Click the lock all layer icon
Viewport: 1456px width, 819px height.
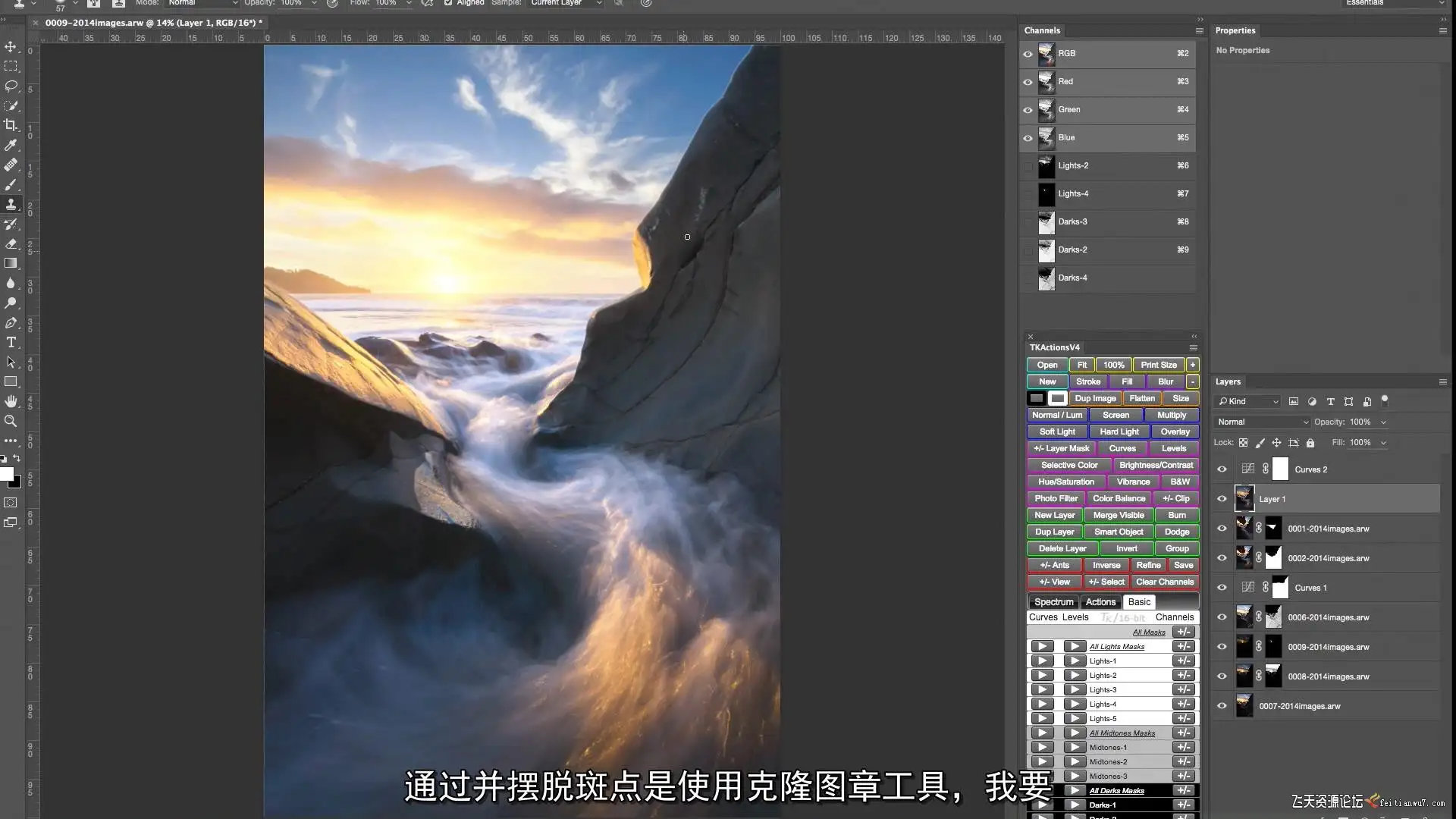point(1310,443)
